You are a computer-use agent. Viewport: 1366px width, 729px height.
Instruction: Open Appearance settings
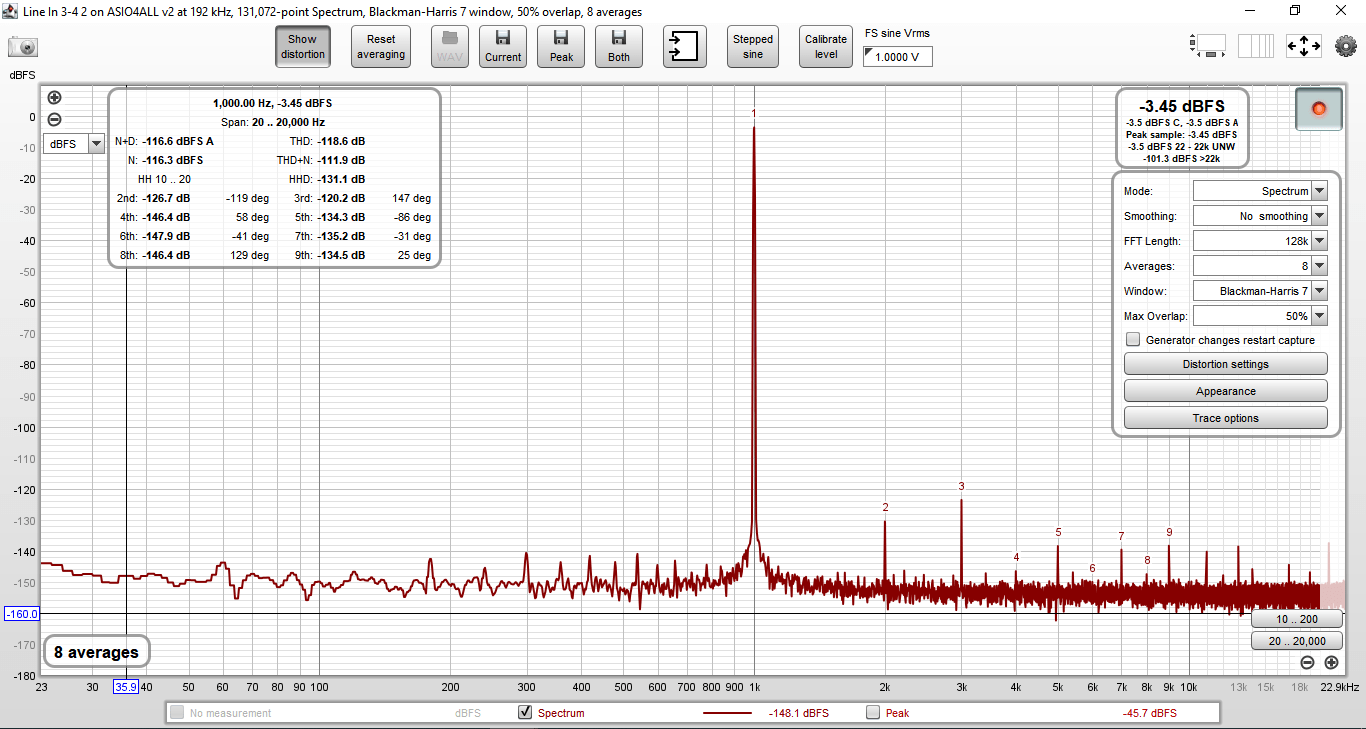[1226, 391]
